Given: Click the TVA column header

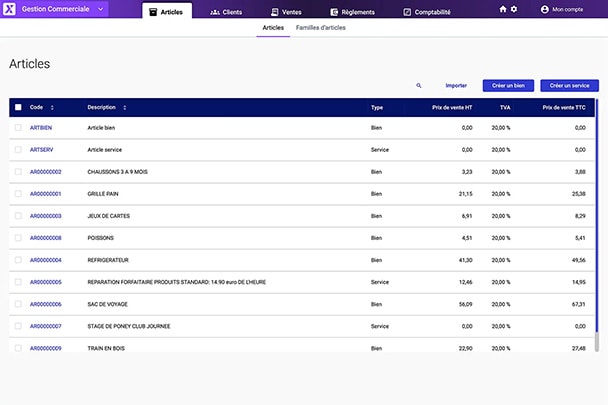Looking at the screenshot, I should pos(505,107).
